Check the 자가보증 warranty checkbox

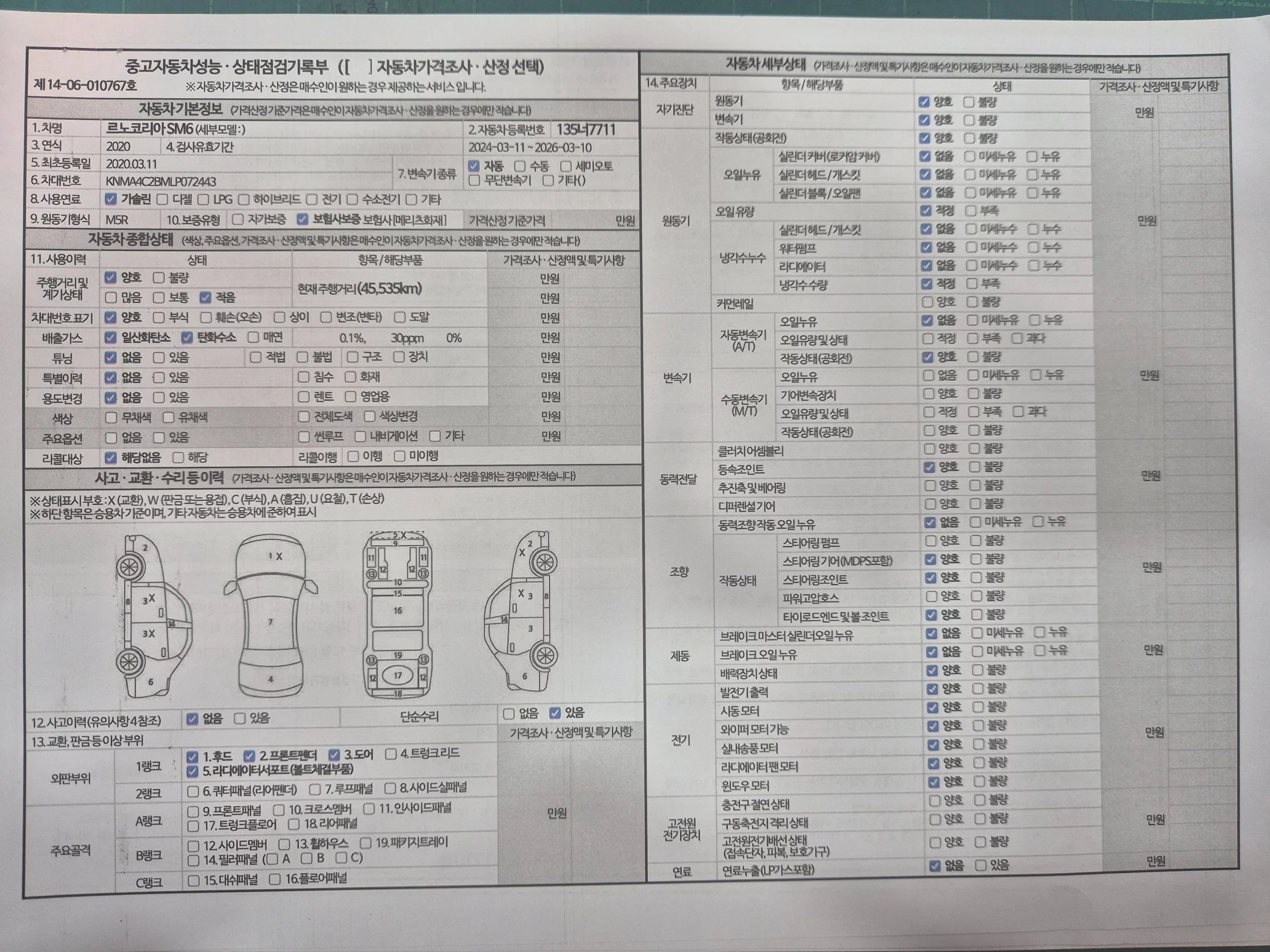click(237, 220)
